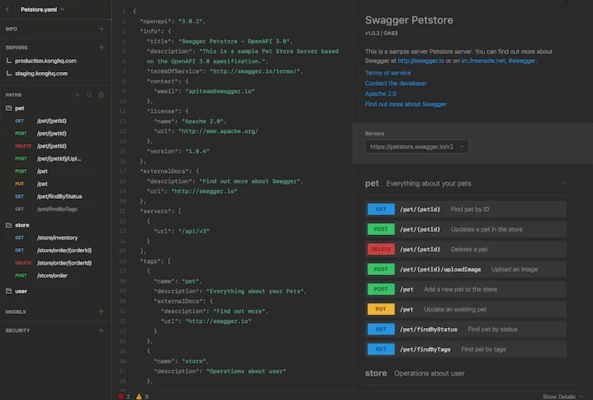Screen dimensions: 593x400
Task: Expand POST uploadImage operation in preview
Action: 466,269
